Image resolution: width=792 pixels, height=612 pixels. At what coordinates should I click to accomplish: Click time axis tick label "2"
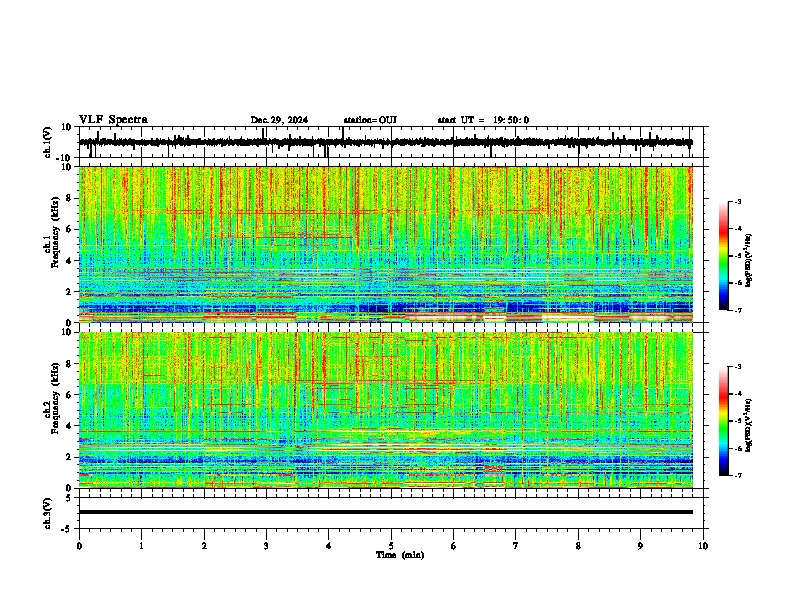204,546
